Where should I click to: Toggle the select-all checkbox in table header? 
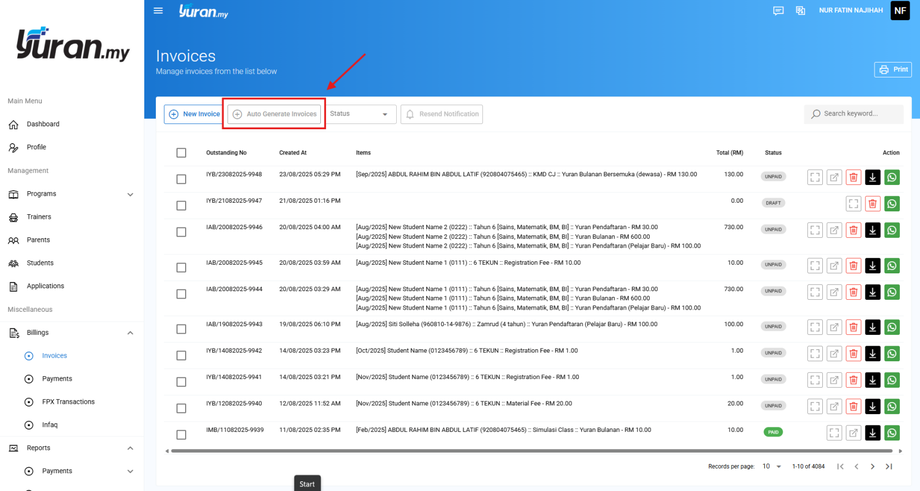[181, 153]
